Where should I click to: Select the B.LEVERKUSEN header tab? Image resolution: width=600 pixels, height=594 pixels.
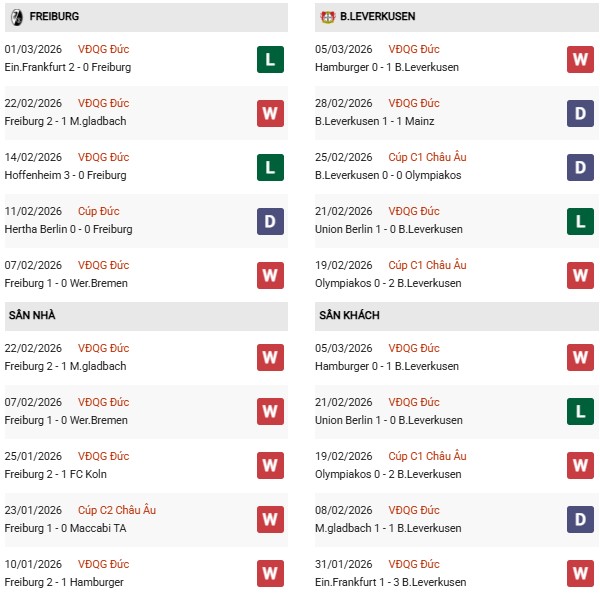[377, 17]
